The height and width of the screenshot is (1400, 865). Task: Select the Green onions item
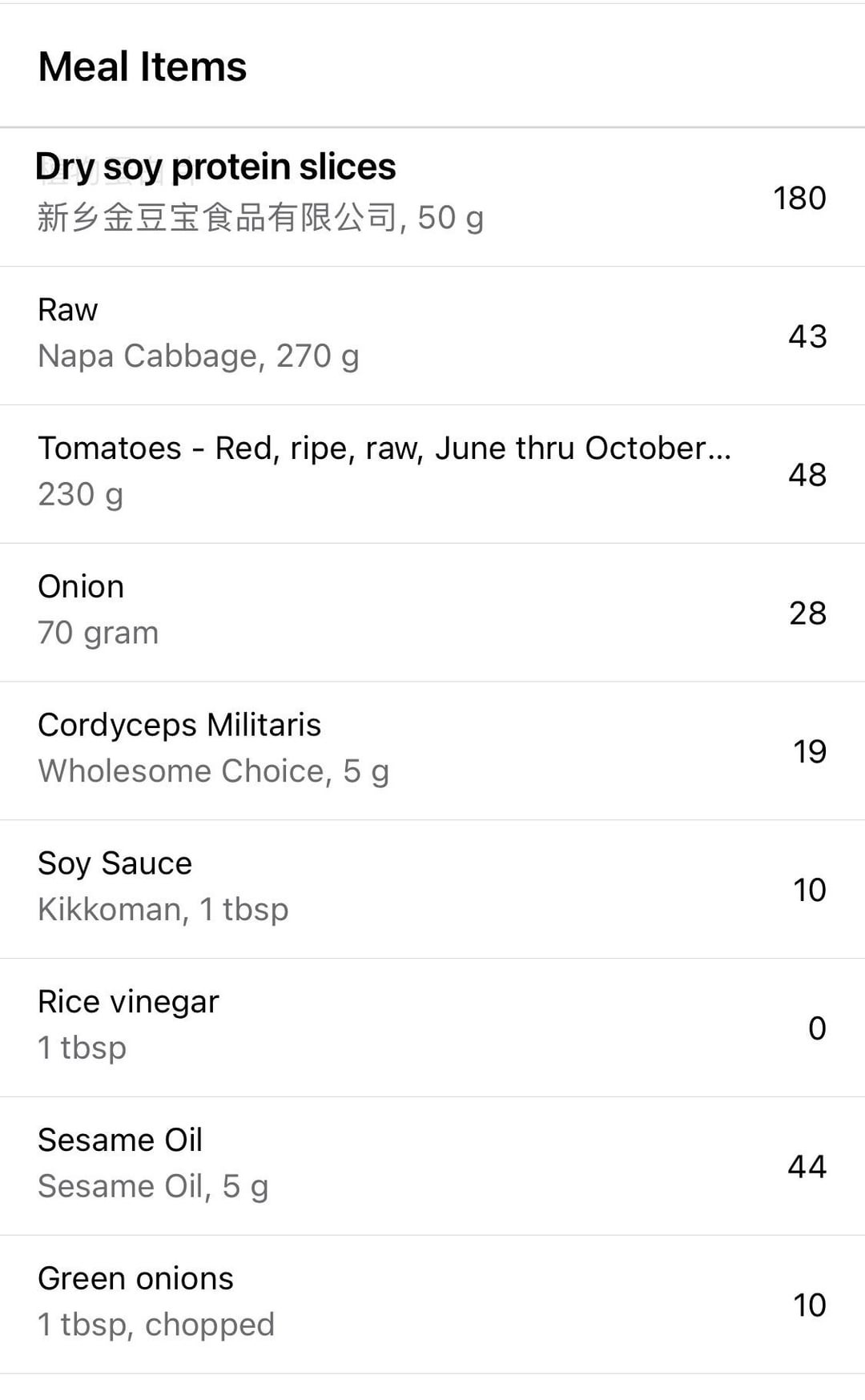pos(135,1279)
